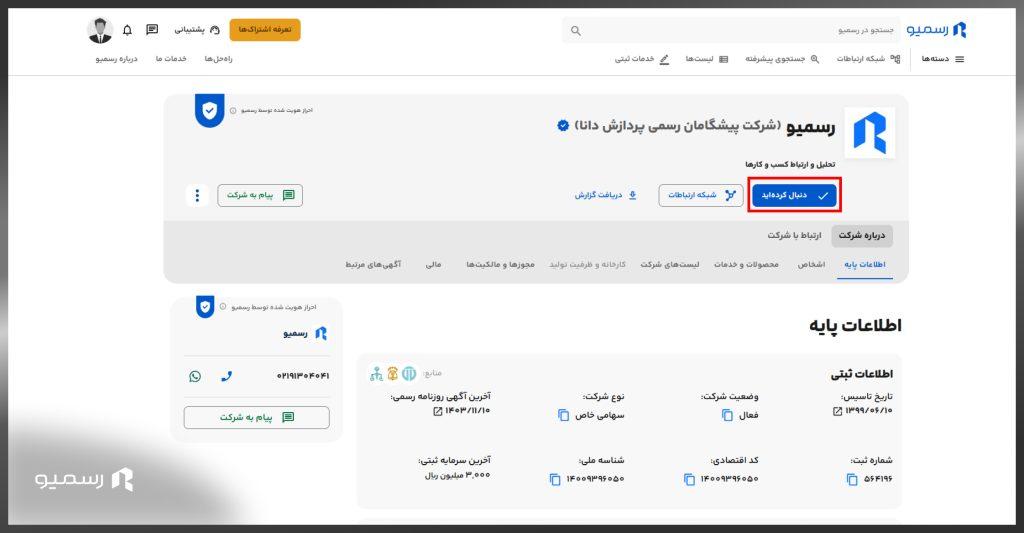
Task: Open the three-dots more options menu
Action: click(x=197, y=195)
